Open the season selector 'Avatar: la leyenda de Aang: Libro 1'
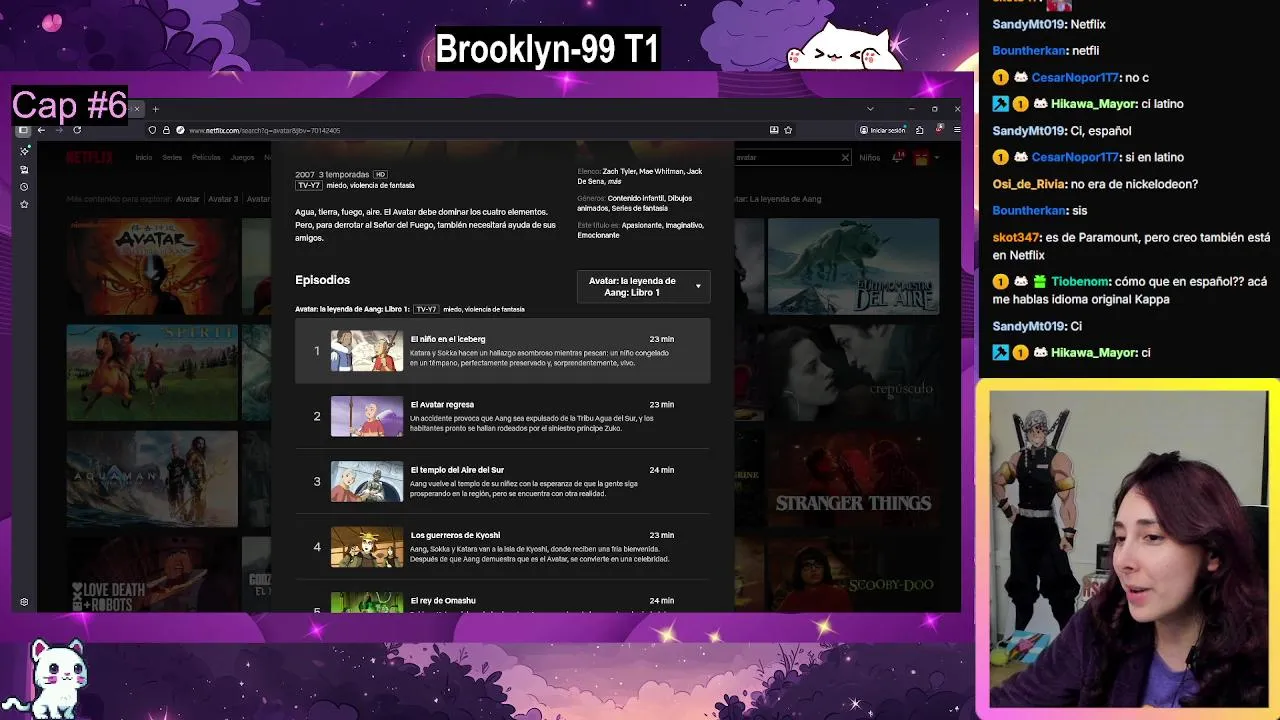This screenshot has height=720, width=1280. coord(643,287)
